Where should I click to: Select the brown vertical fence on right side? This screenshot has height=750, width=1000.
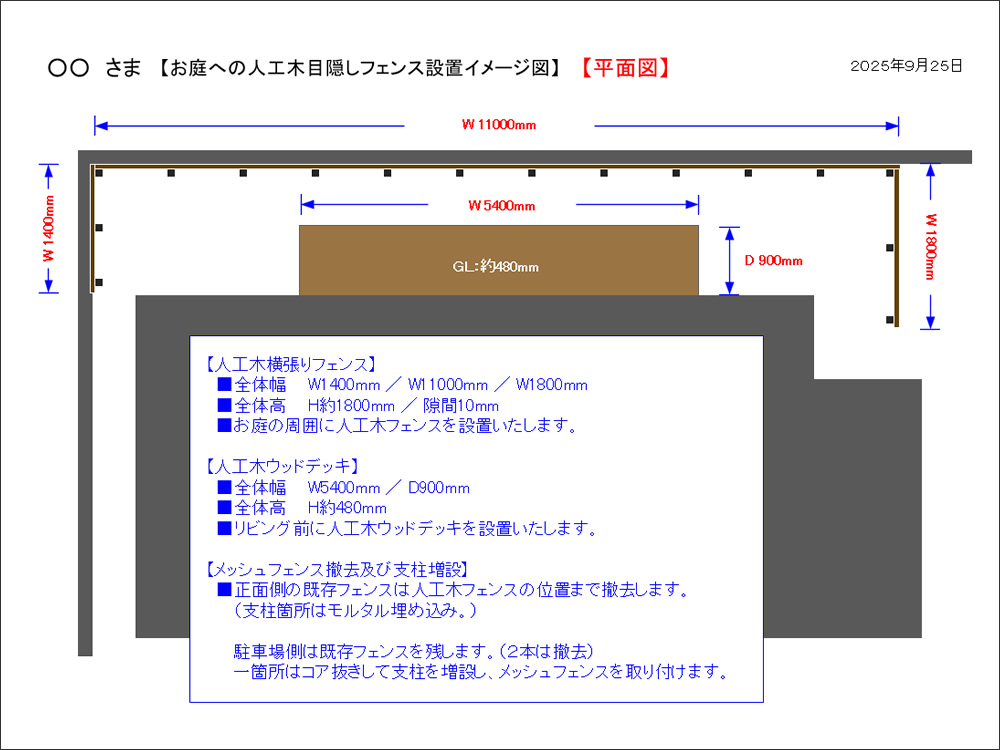pos(897,247)
